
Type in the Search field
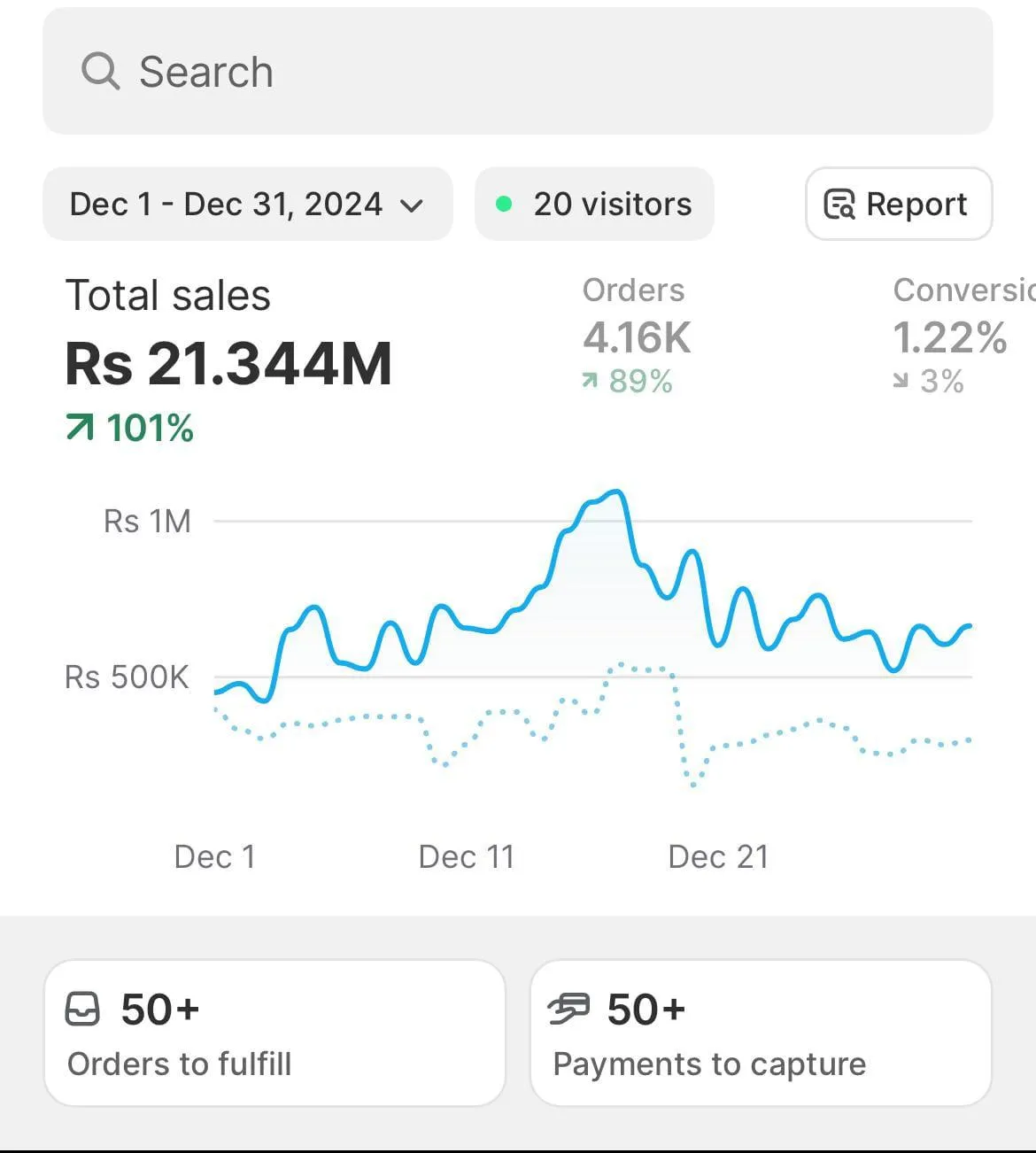click(x=531, y=71)
